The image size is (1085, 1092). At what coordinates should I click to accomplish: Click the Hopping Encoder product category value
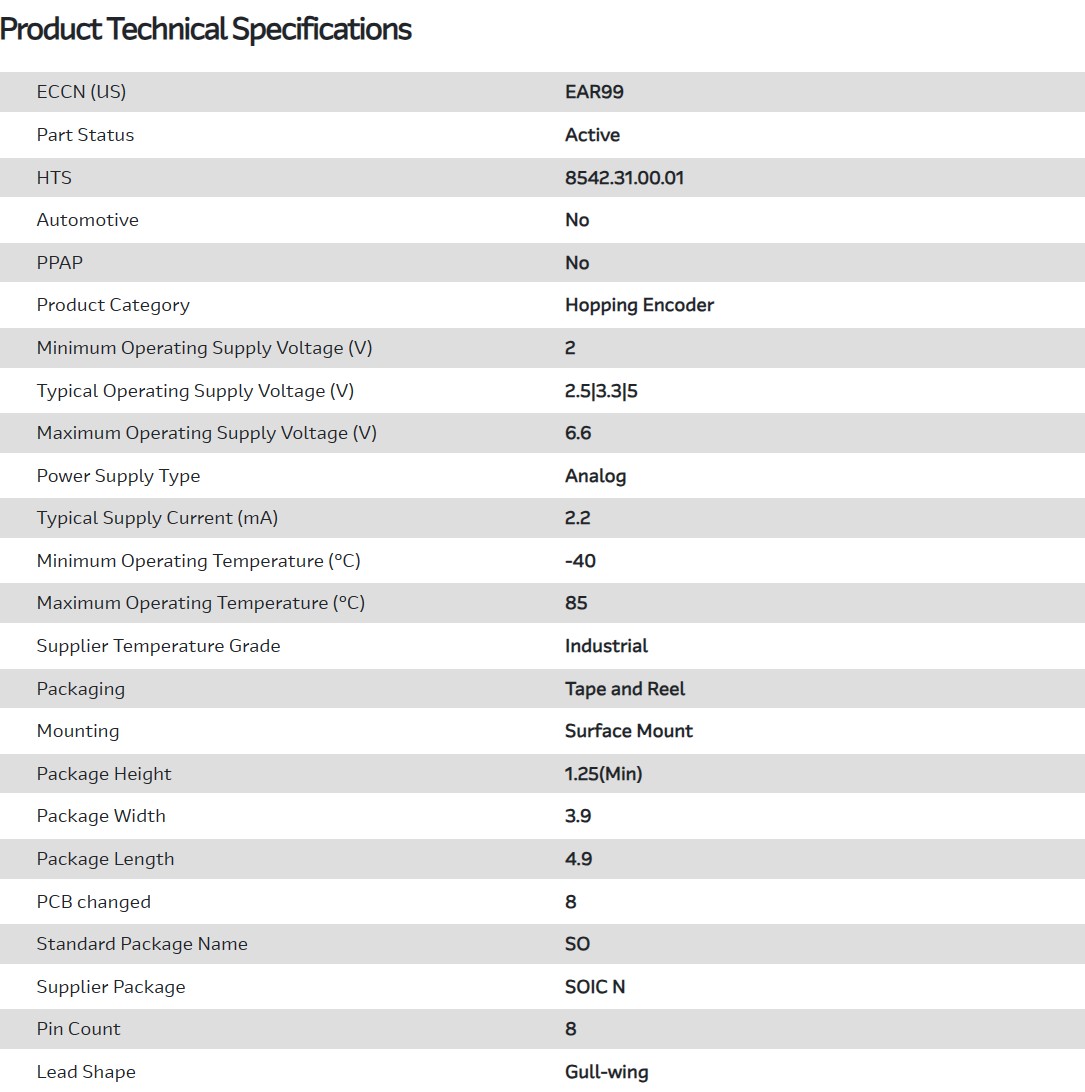coord(639,305)
